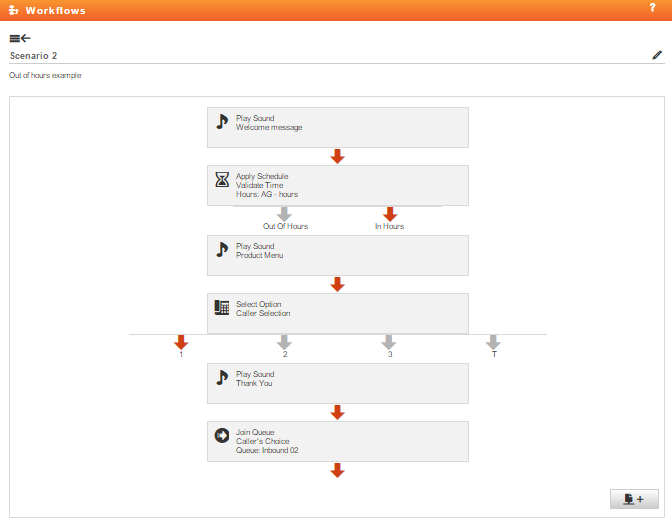Click the Workflows header title
The image size is (672, 526).
[x=55, y=10]
